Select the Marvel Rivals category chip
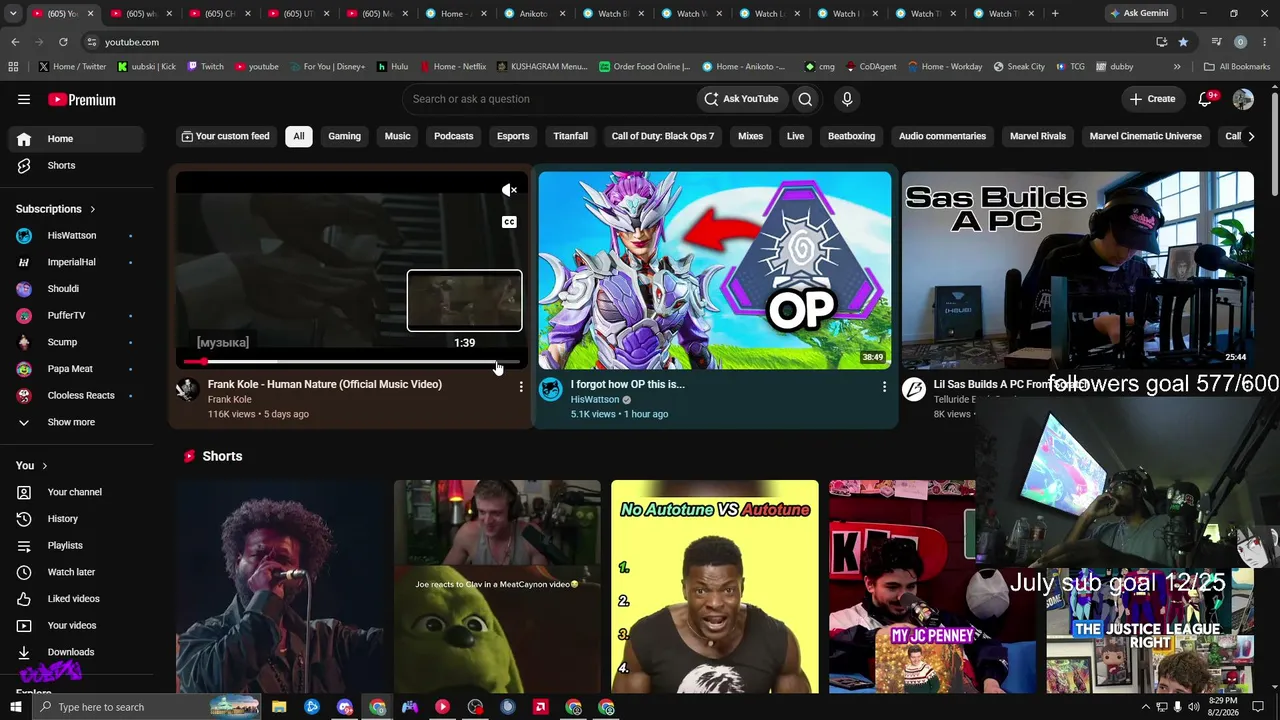 click(x=1038, y=136)
